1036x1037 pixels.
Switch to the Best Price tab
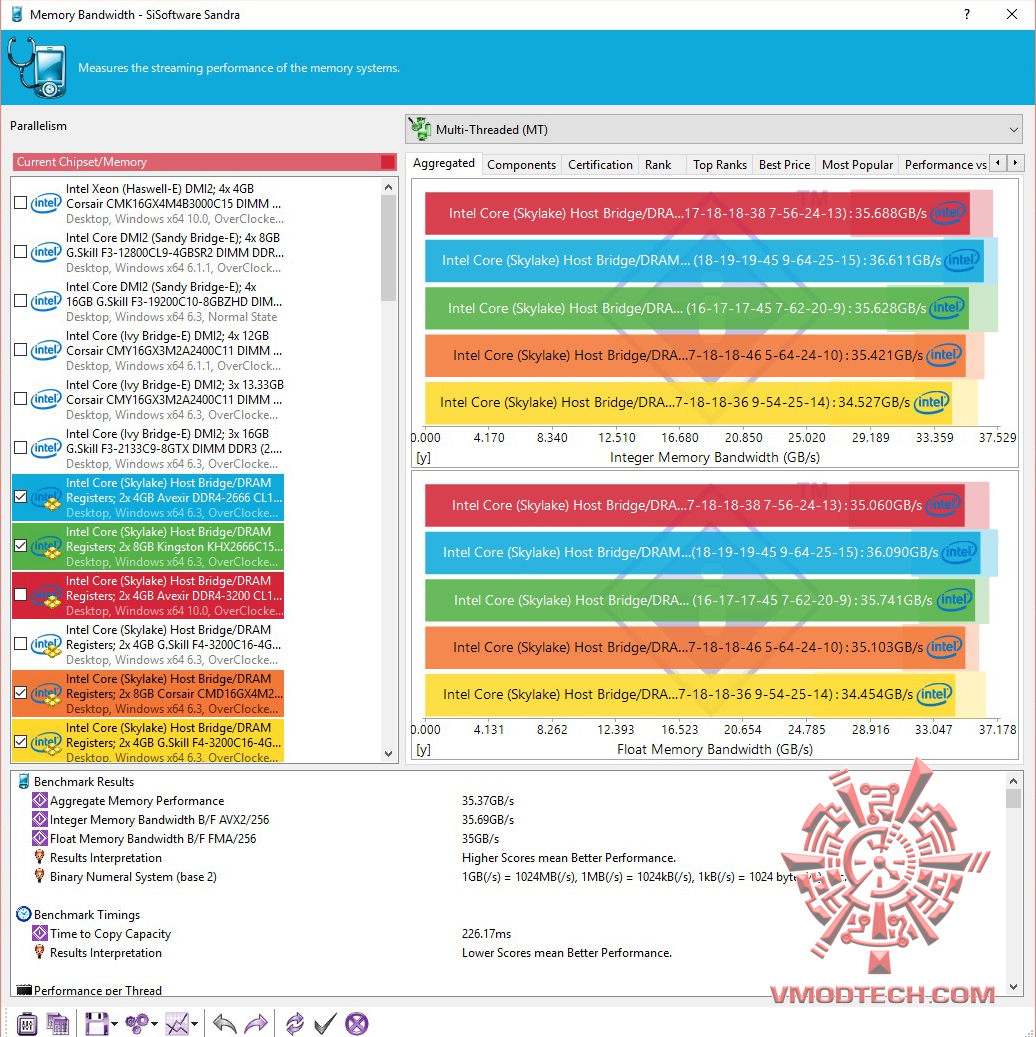[x=784, y=165]
